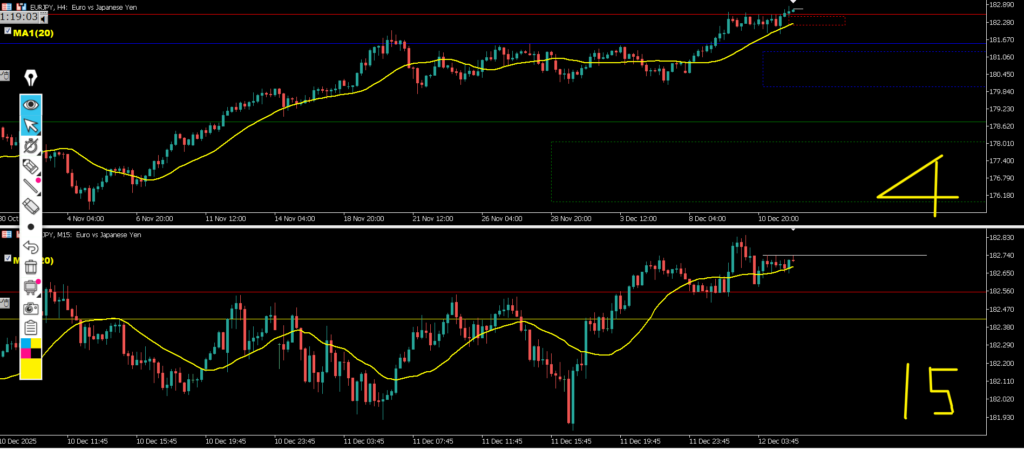Pick the yellow color swatch at toolbar bottom
Image resolution: width=1024 pixels, height=449 pixels.
click(30, 369)
